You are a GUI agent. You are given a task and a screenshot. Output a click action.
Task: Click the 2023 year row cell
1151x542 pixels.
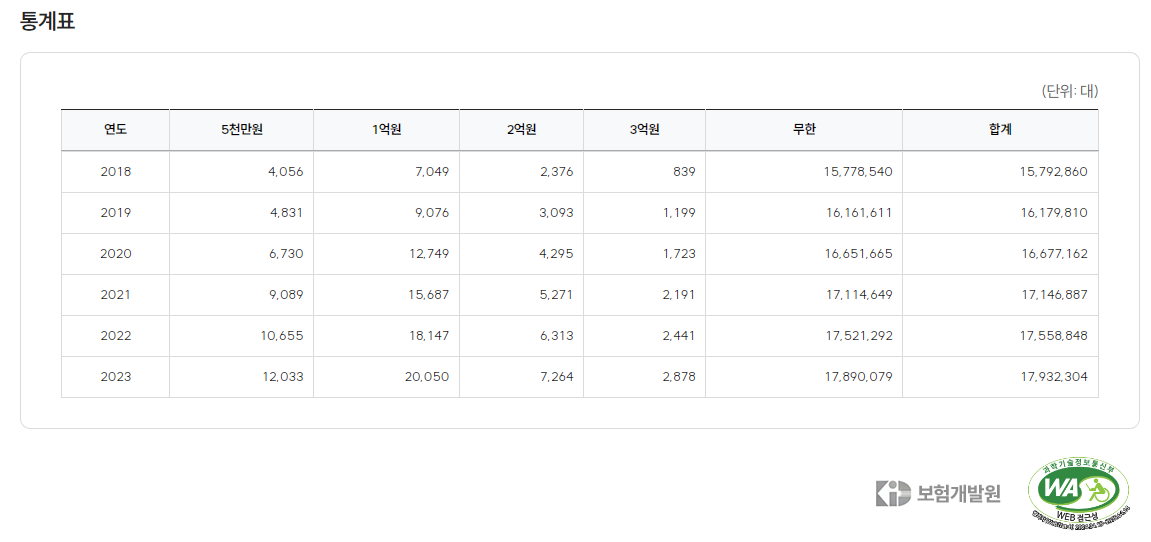115,377
